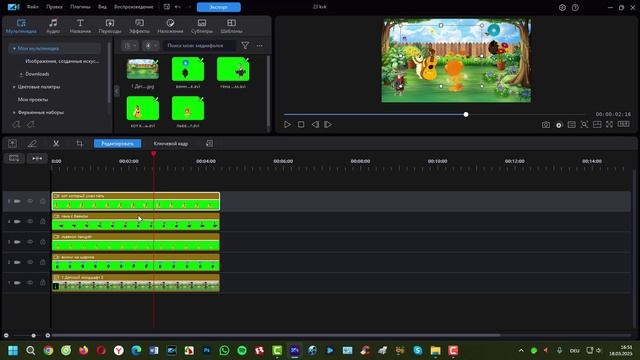
Task: Toggle visibility eye of track 1
Action: tap(30, 282)
